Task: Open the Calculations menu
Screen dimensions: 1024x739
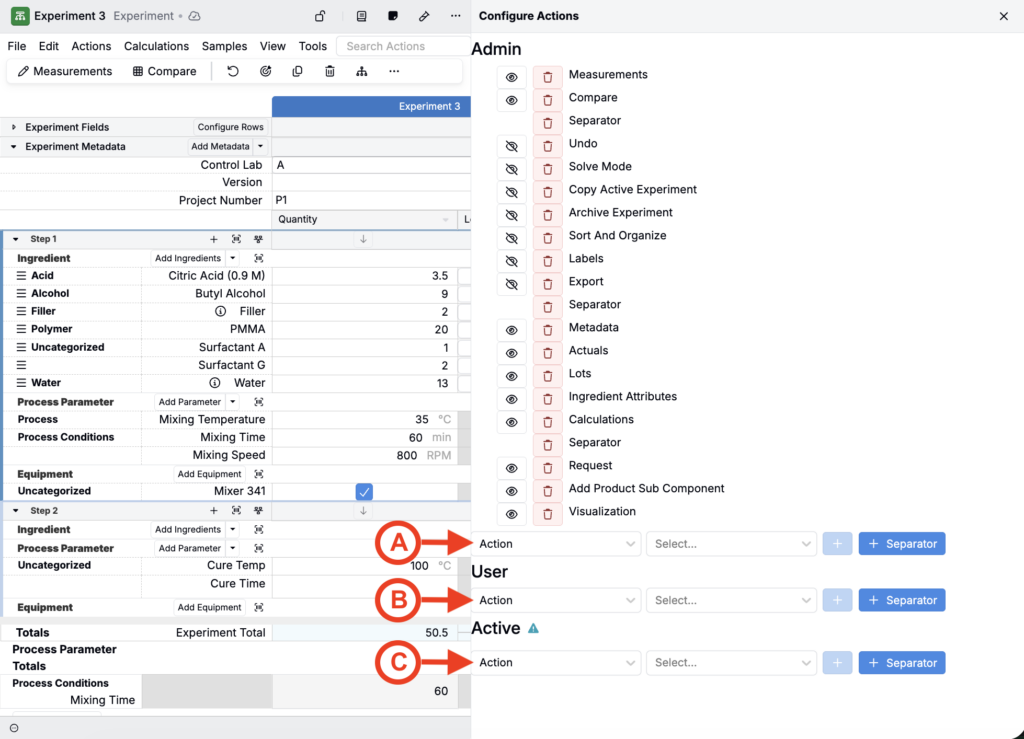Action: click(x=156, y=46)
